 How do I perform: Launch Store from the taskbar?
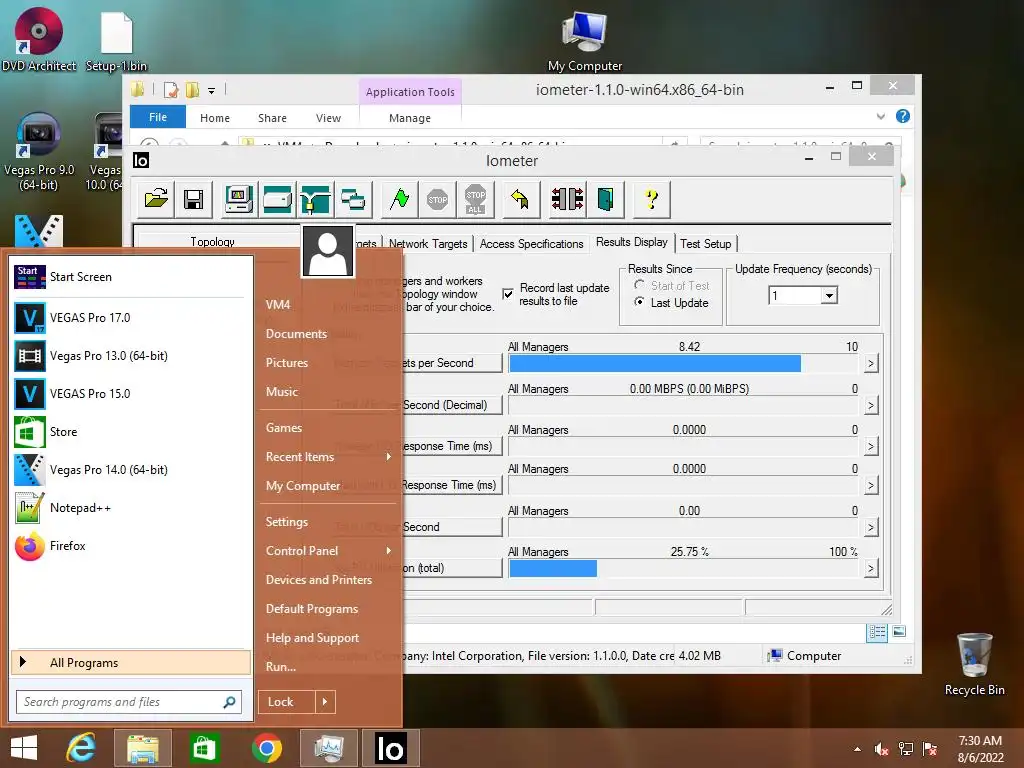point(204,748)
